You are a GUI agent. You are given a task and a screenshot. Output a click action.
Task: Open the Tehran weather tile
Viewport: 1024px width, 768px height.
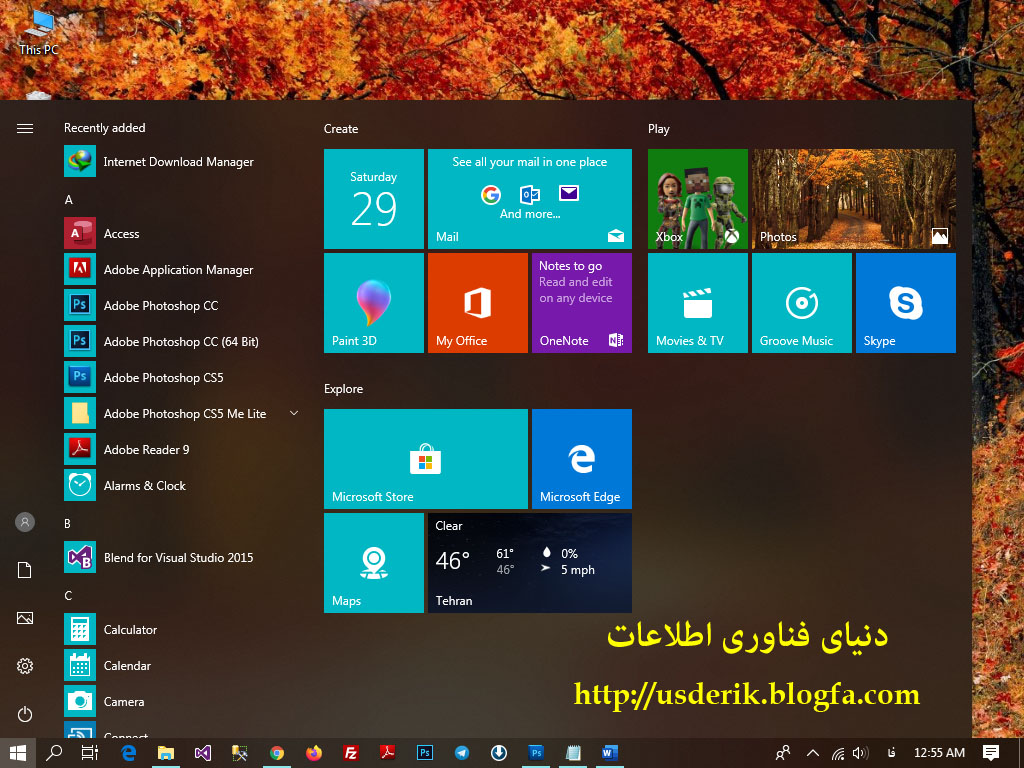point(530,563)
